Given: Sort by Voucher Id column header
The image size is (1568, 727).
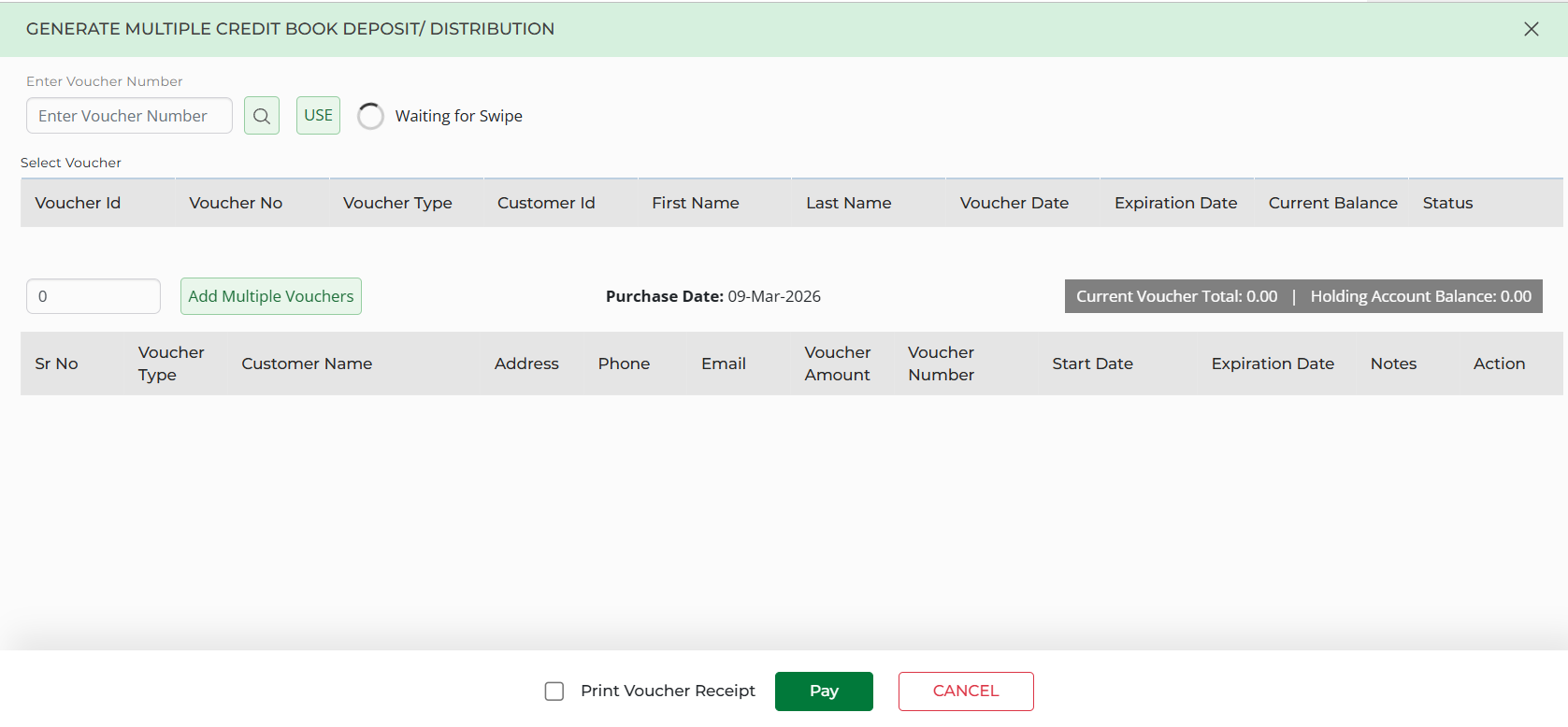Looking at the screenshot, I should [x=78, y=203].
